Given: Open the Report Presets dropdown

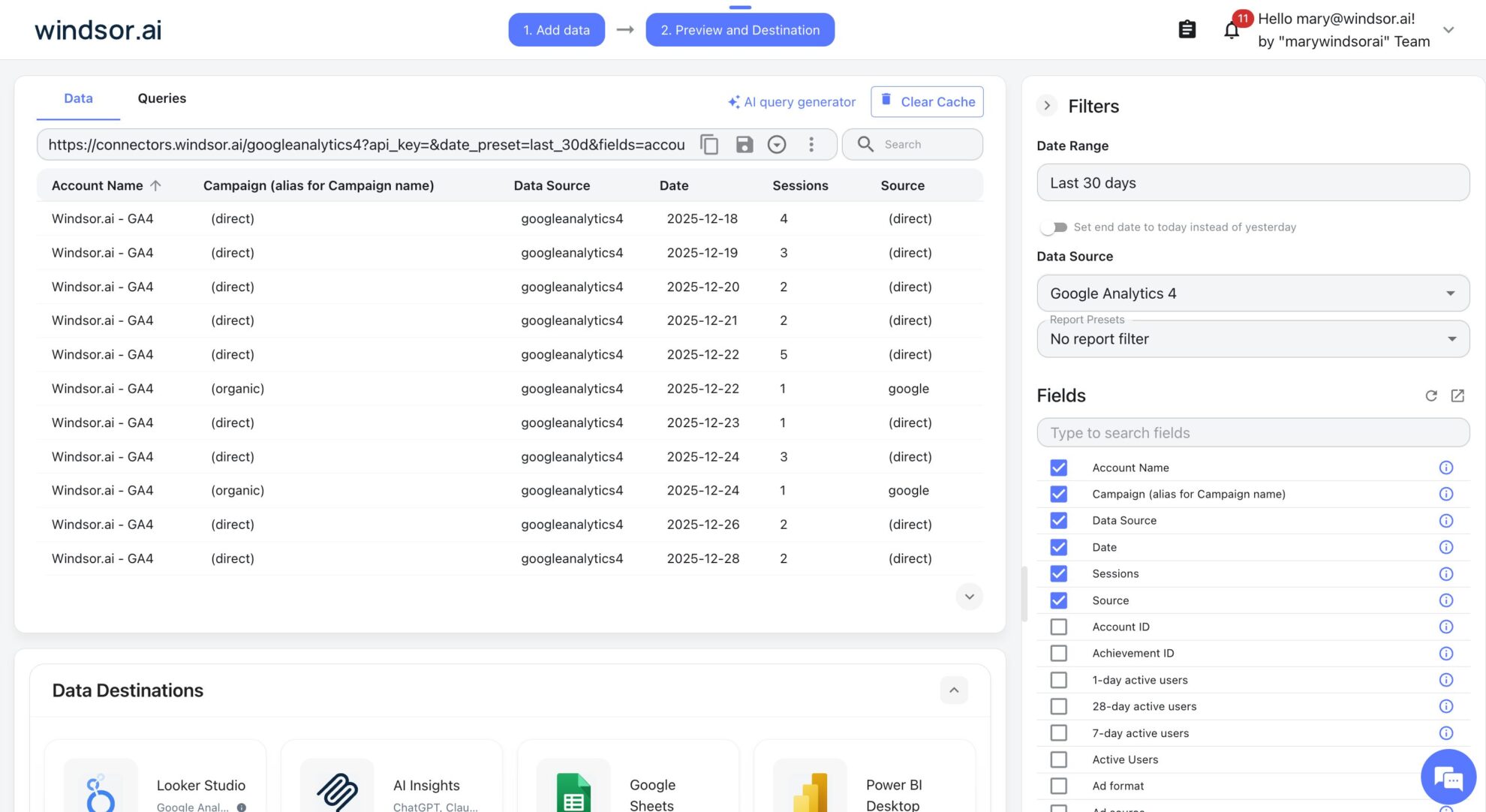Looking at the screenshot, I should click(1253, 339).
